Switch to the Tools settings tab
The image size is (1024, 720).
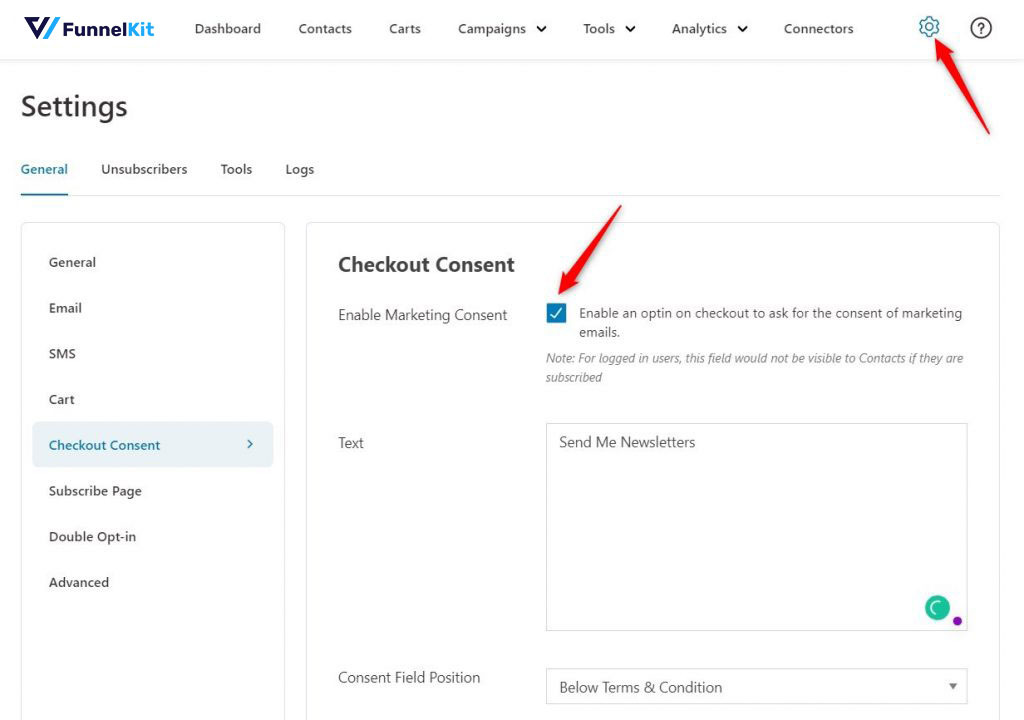click(236, 169)
